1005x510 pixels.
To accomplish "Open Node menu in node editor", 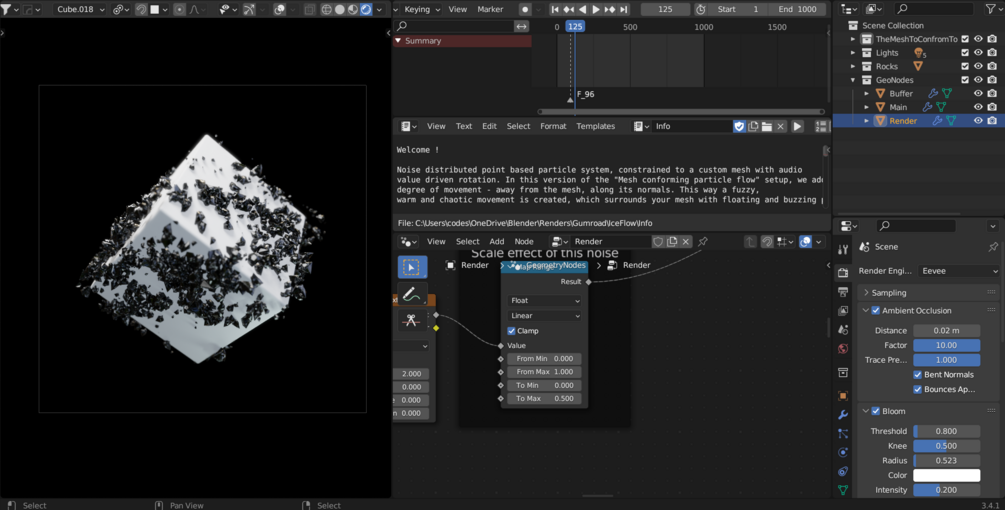I will coord(524,242).
